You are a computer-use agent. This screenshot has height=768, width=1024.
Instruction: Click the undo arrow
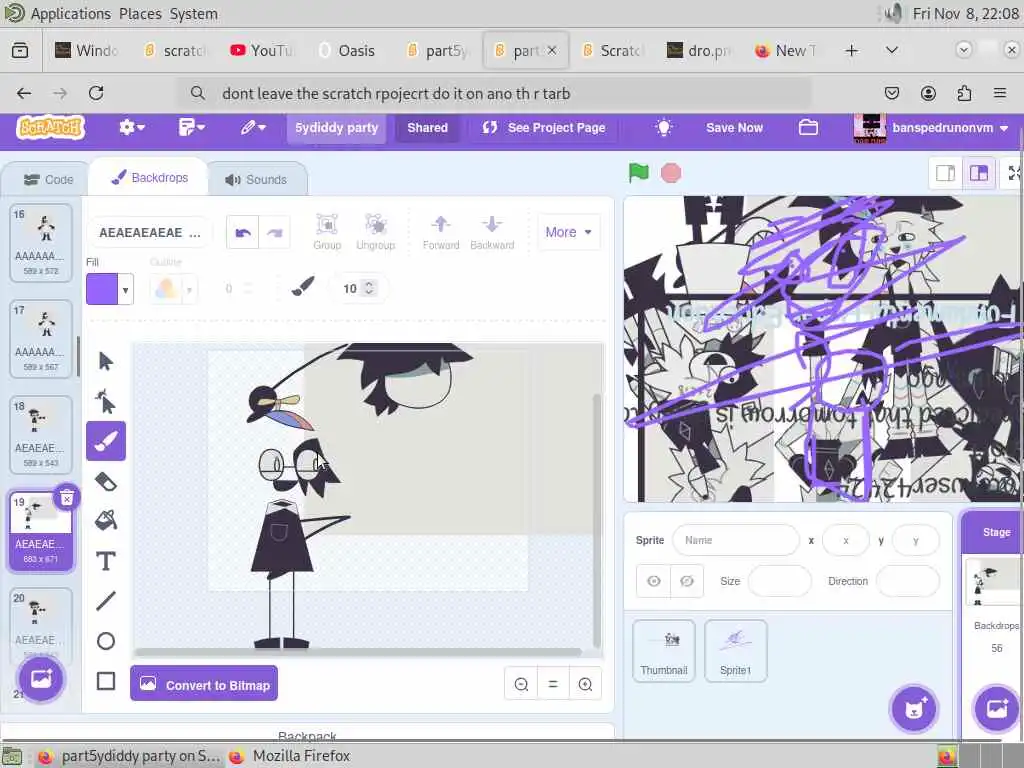[x=243, y=232]
